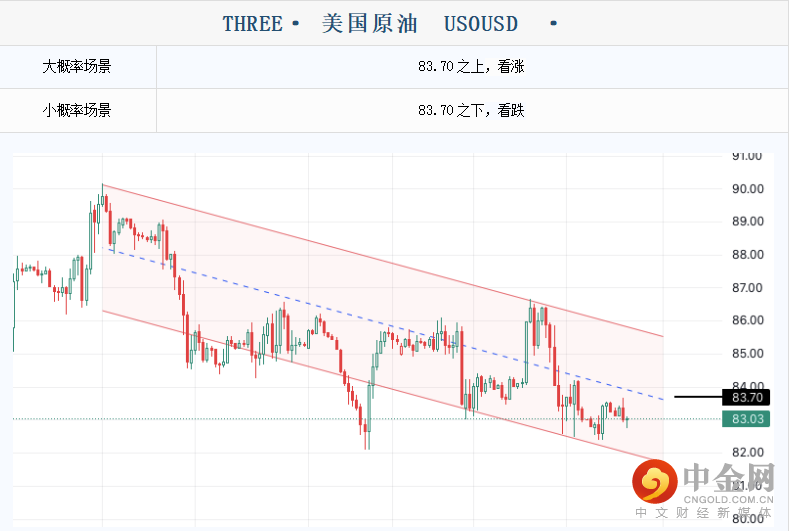Click the 91.00 price axis label
789x531 pixels.
pos(747,156)
